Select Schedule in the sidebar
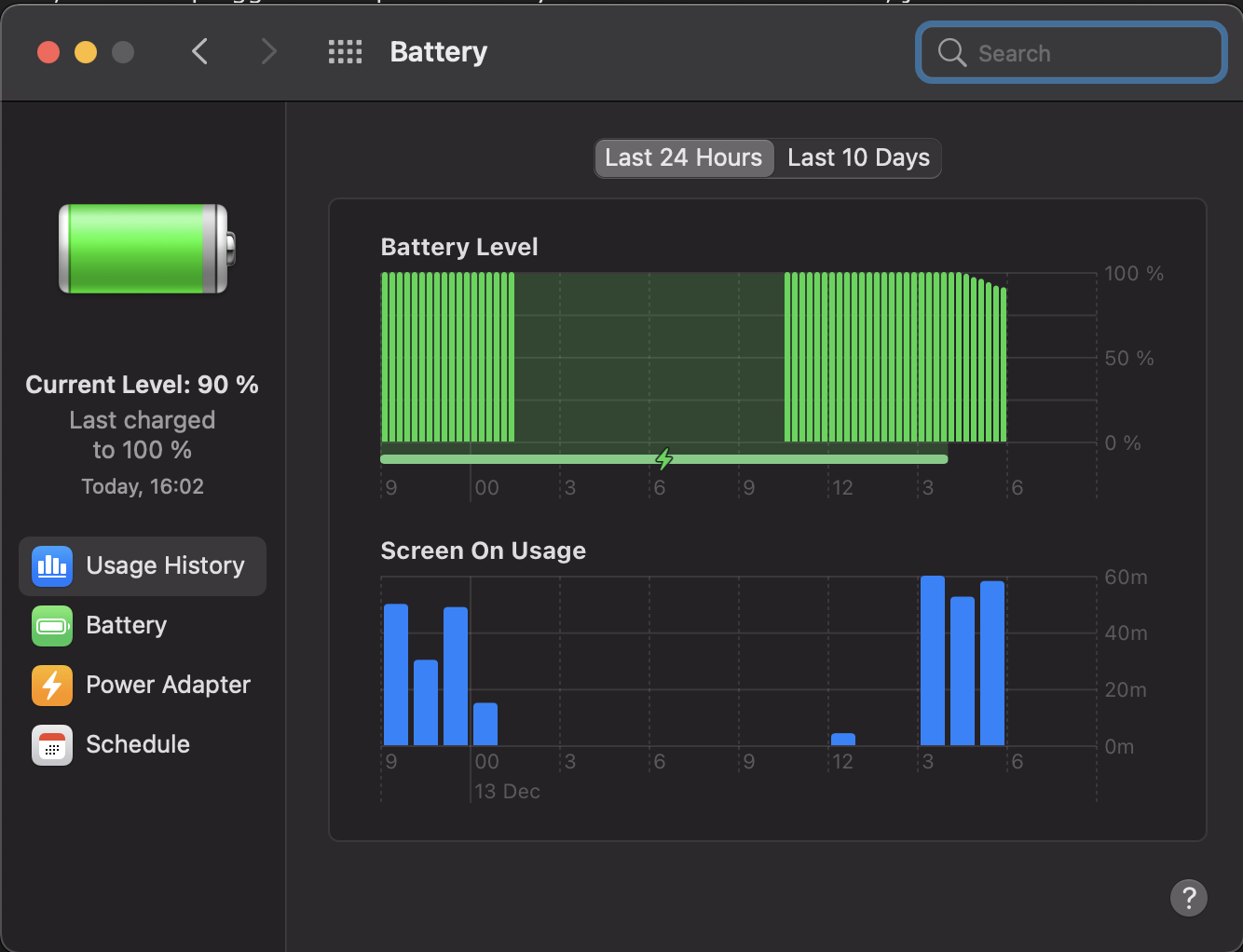Viewport: 1243px width, 952px height. pyautogui.click(x=138, y=745)
